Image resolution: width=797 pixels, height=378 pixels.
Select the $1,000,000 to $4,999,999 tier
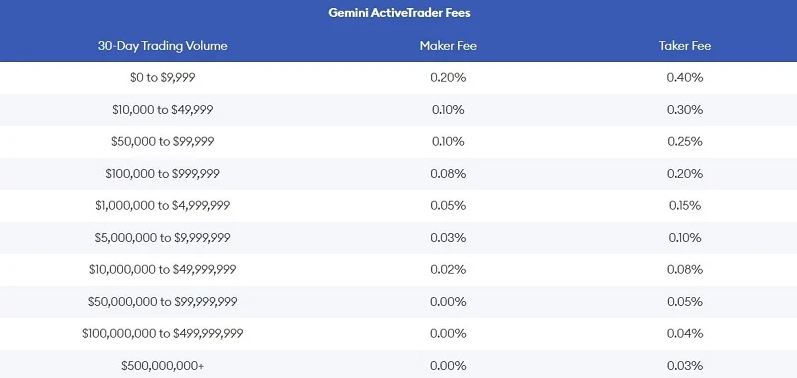163,206
